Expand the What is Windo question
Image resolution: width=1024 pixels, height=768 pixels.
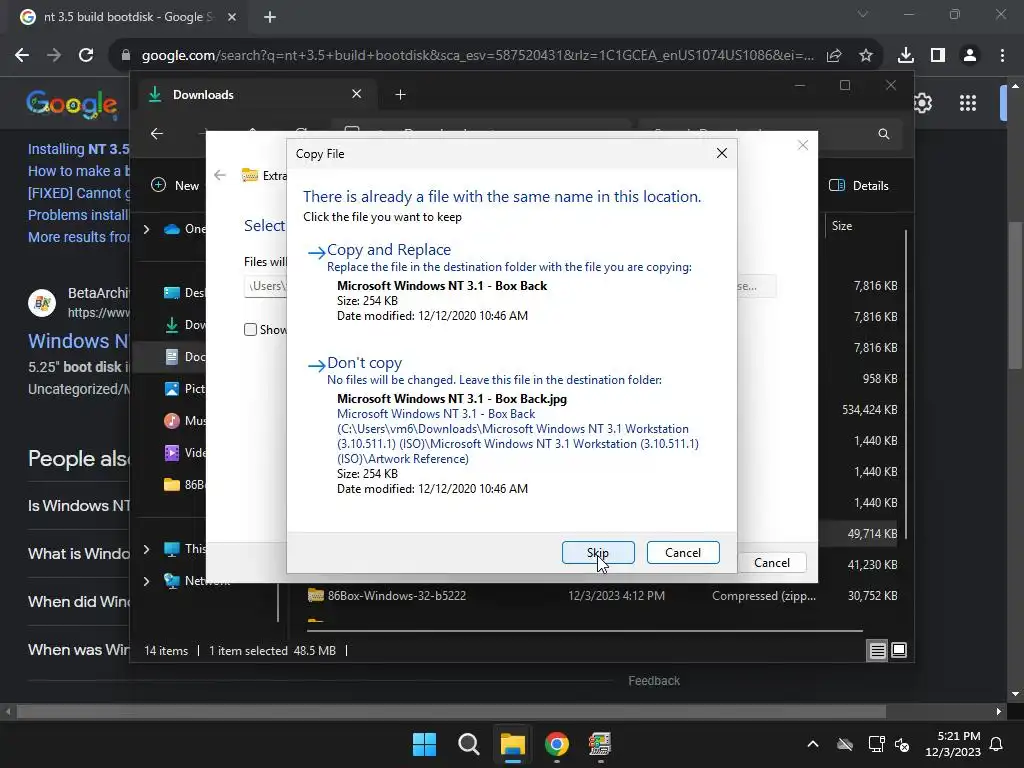click(x=78, y=554)
